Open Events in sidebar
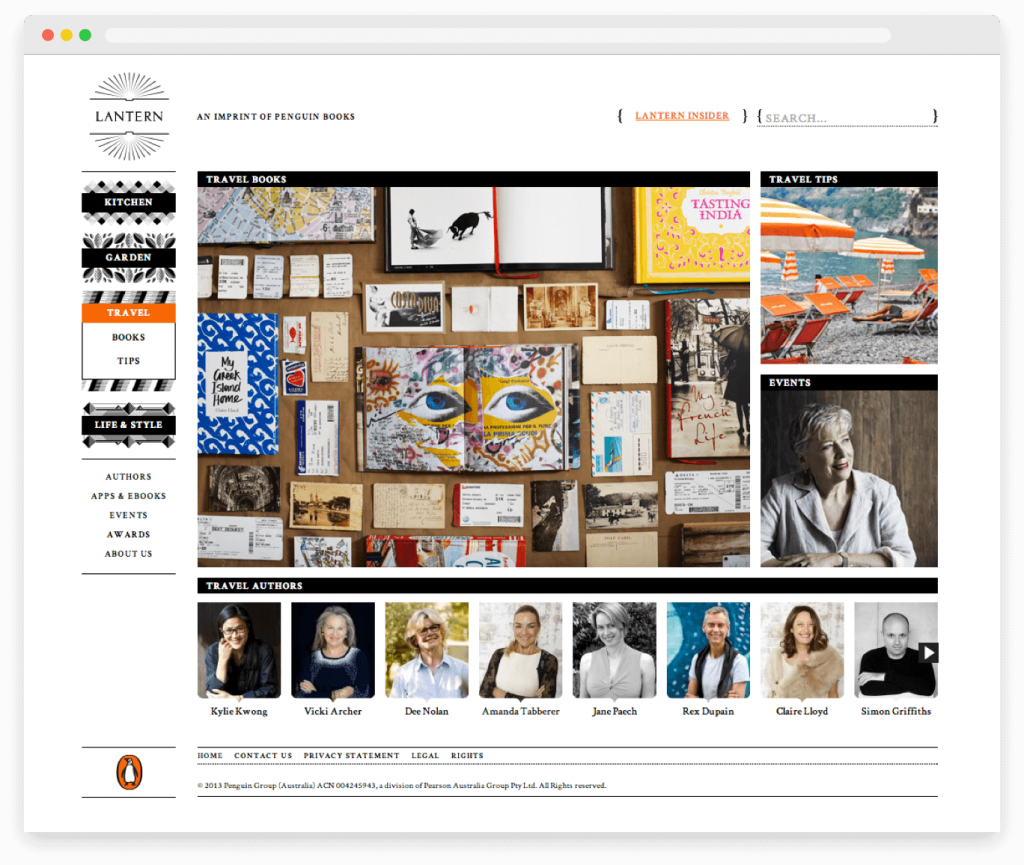This screenshot has width=1024, height=865. point(129,515)
